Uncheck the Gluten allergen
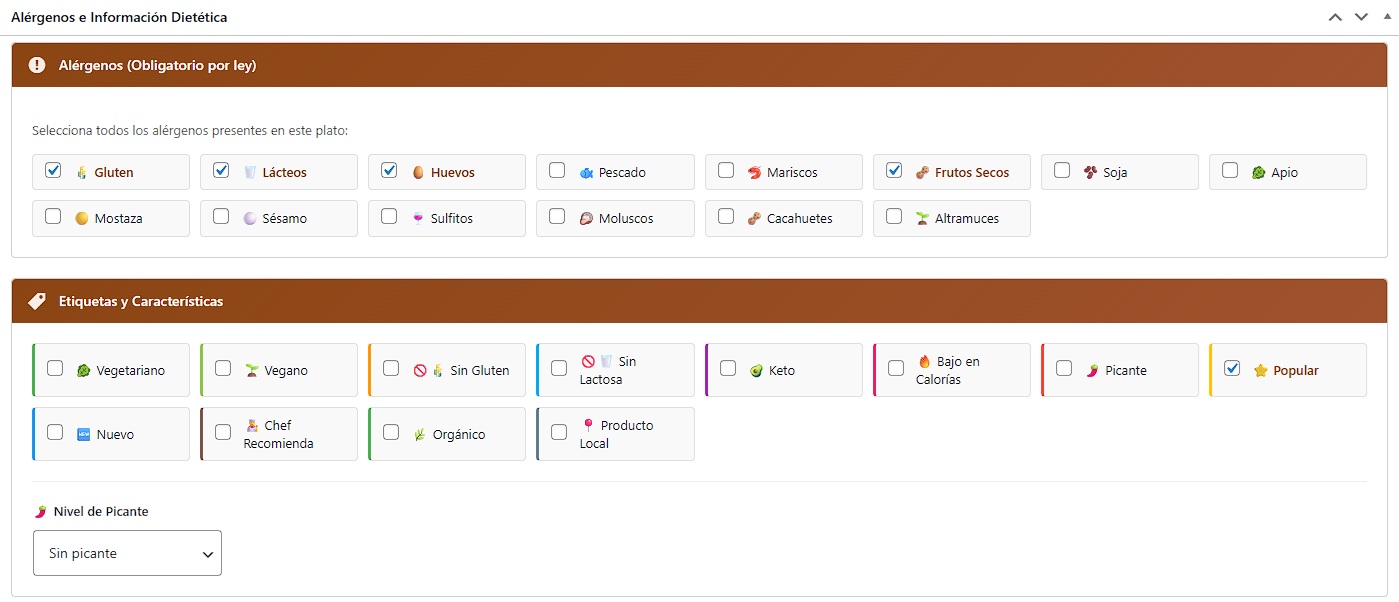 click(52, 171)
